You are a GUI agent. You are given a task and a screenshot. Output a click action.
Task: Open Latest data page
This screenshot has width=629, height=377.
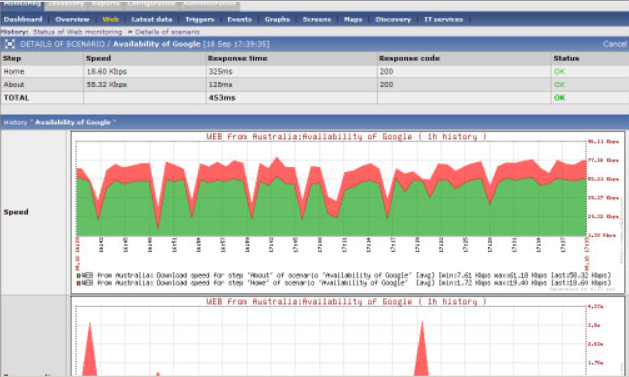tap(152, 19)
